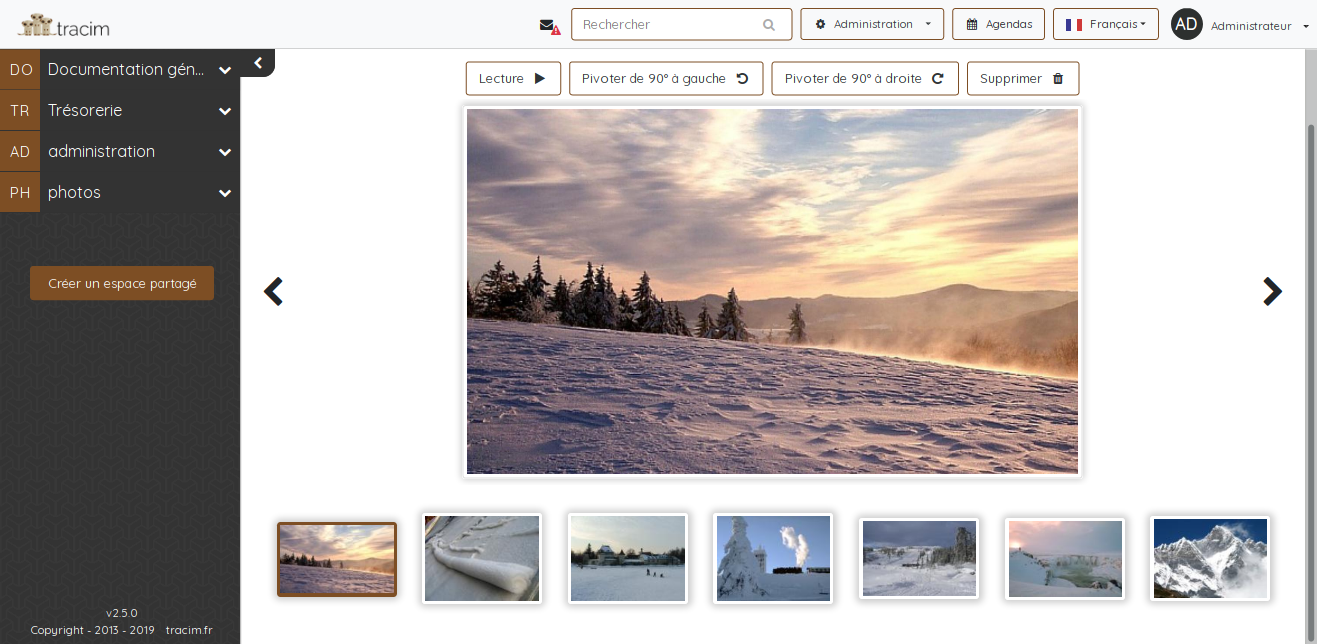Go to the previous image

click(273, 291)
